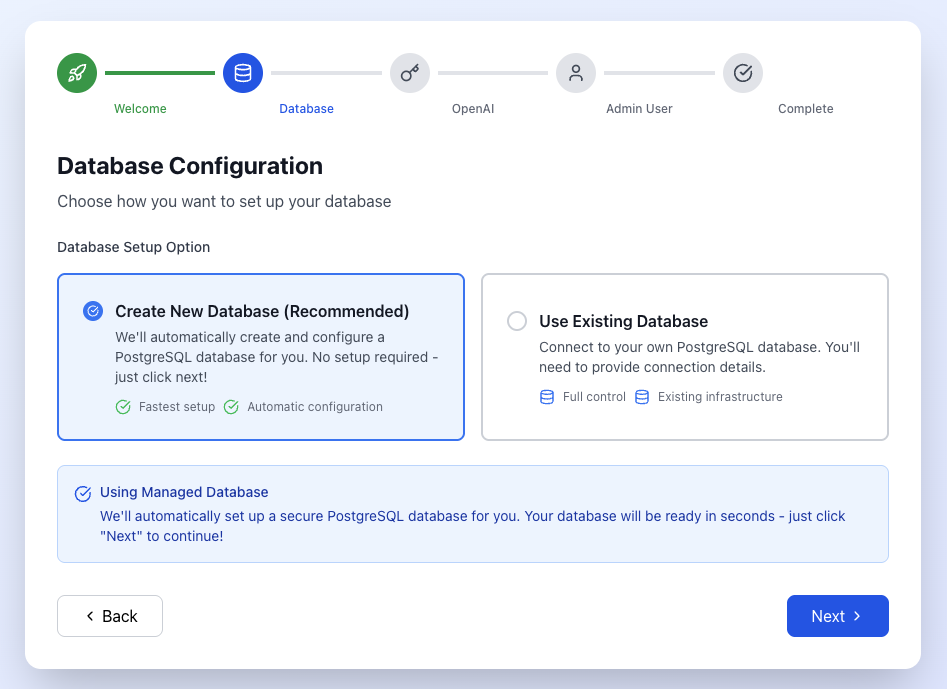947x689 pixels.
Task: Click the rocket icon on the Welcome step
Action: click(x=76, y=72)
